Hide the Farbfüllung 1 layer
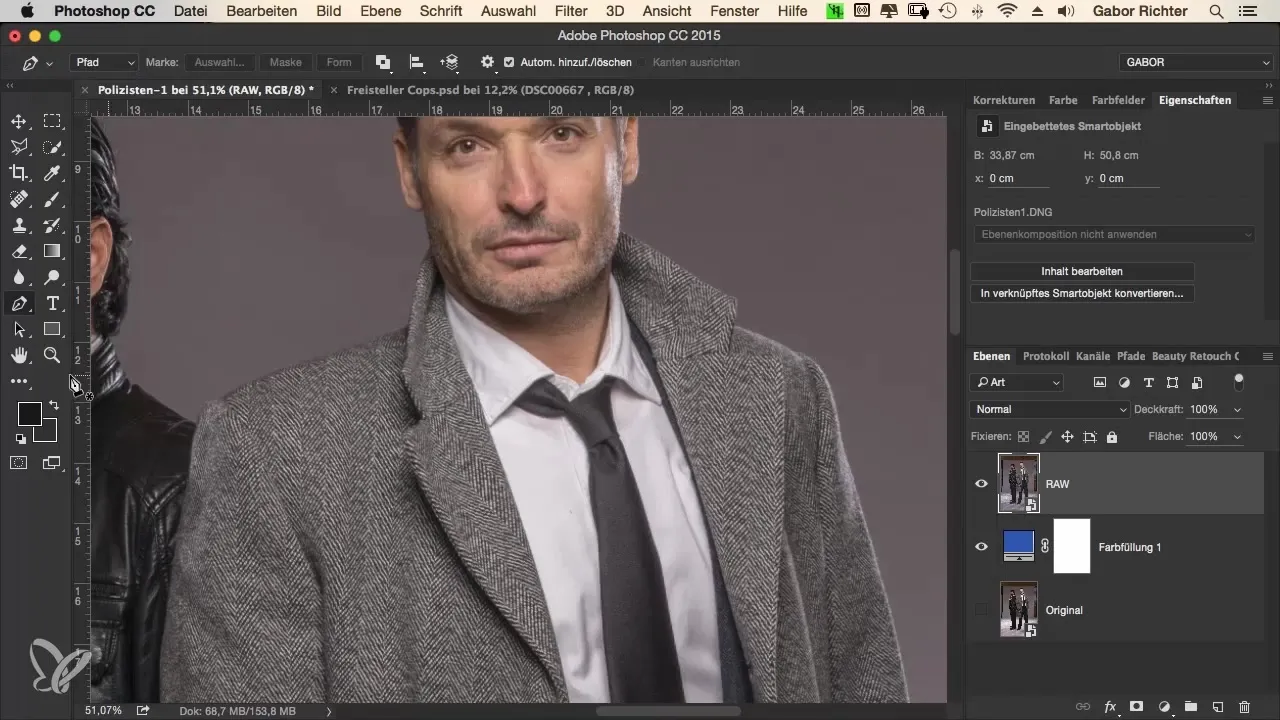The image size is (1280, 720). pyautogui.click(x=981, y=547)
